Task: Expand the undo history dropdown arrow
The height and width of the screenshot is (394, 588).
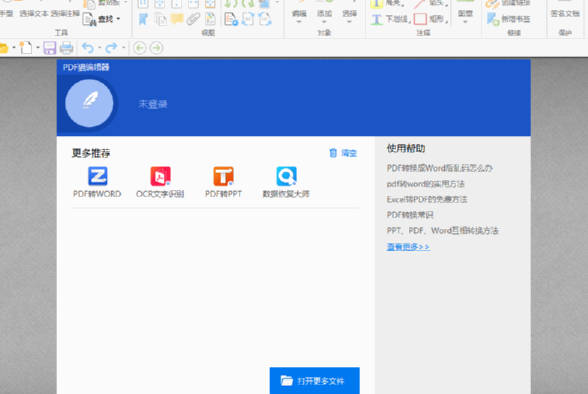Action: (99, 48)
